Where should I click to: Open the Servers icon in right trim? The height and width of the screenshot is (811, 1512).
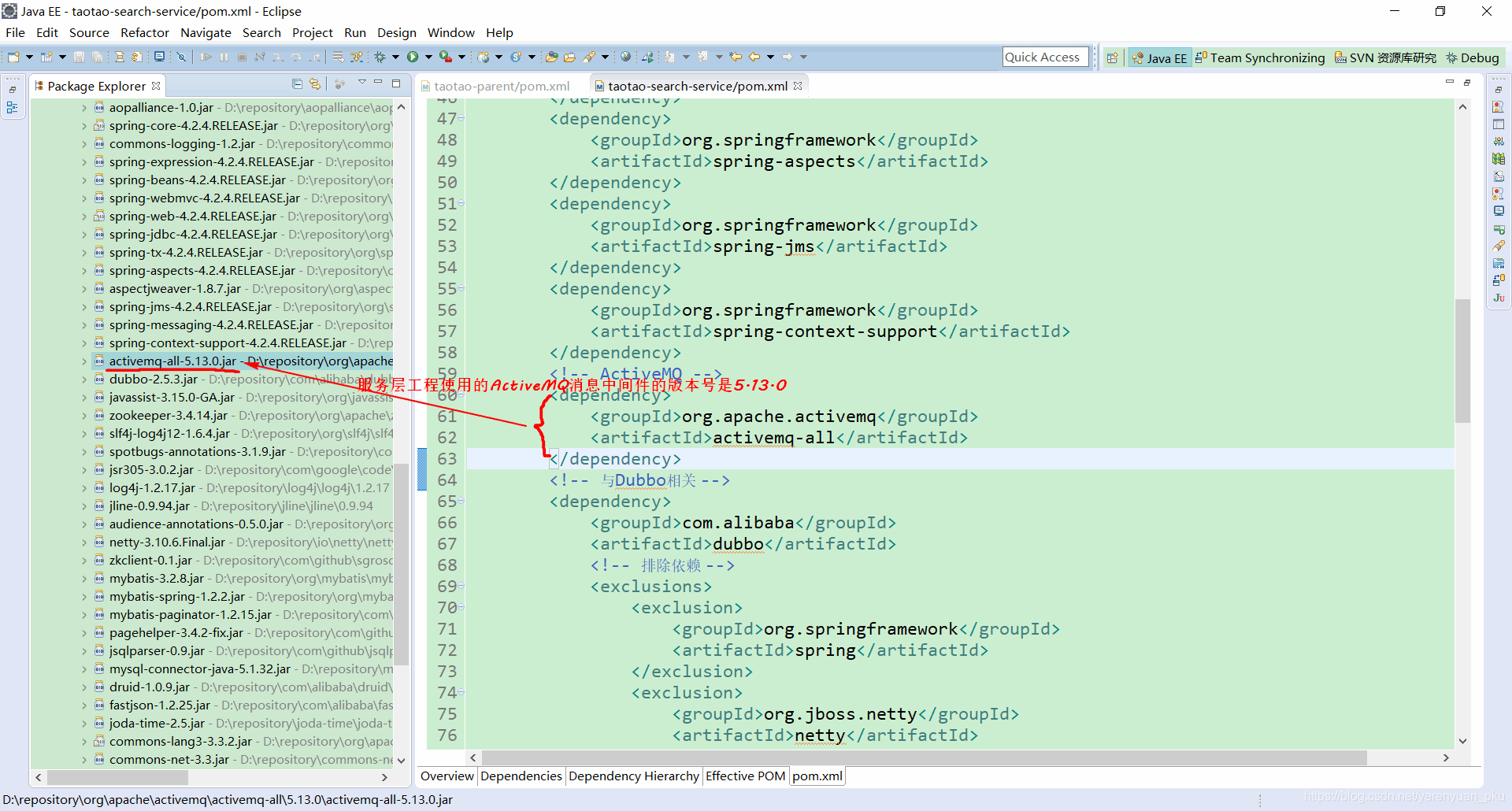(x=1499, y=142)
